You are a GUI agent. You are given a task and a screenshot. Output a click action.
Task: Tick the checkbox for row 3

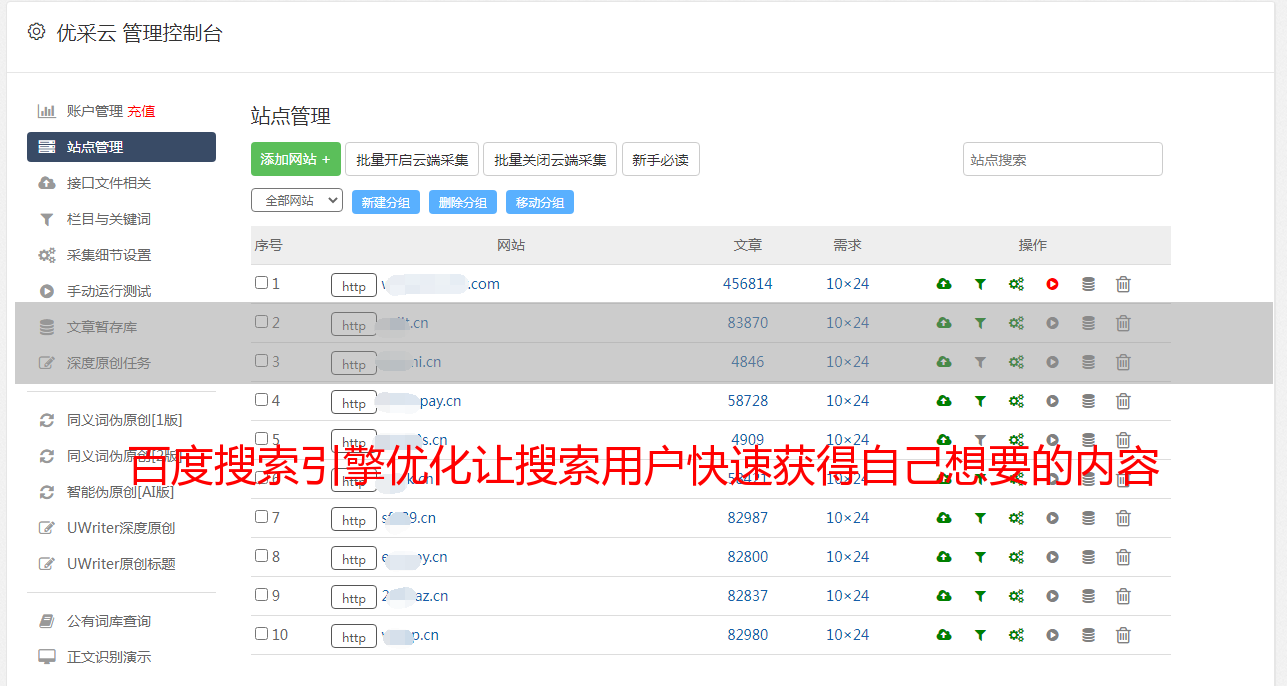click(261, 361)
